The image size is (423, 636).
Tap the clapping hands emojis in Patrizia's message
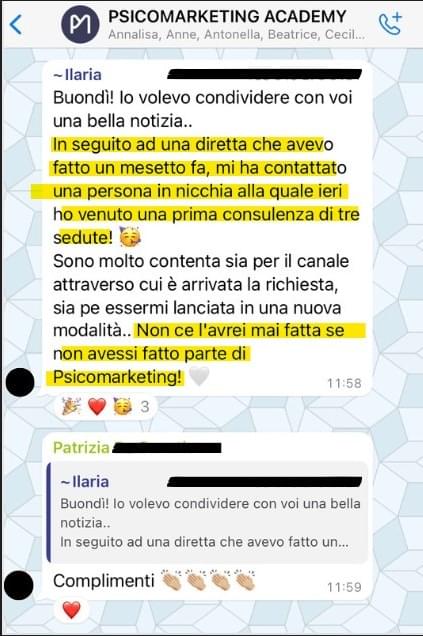208,580
